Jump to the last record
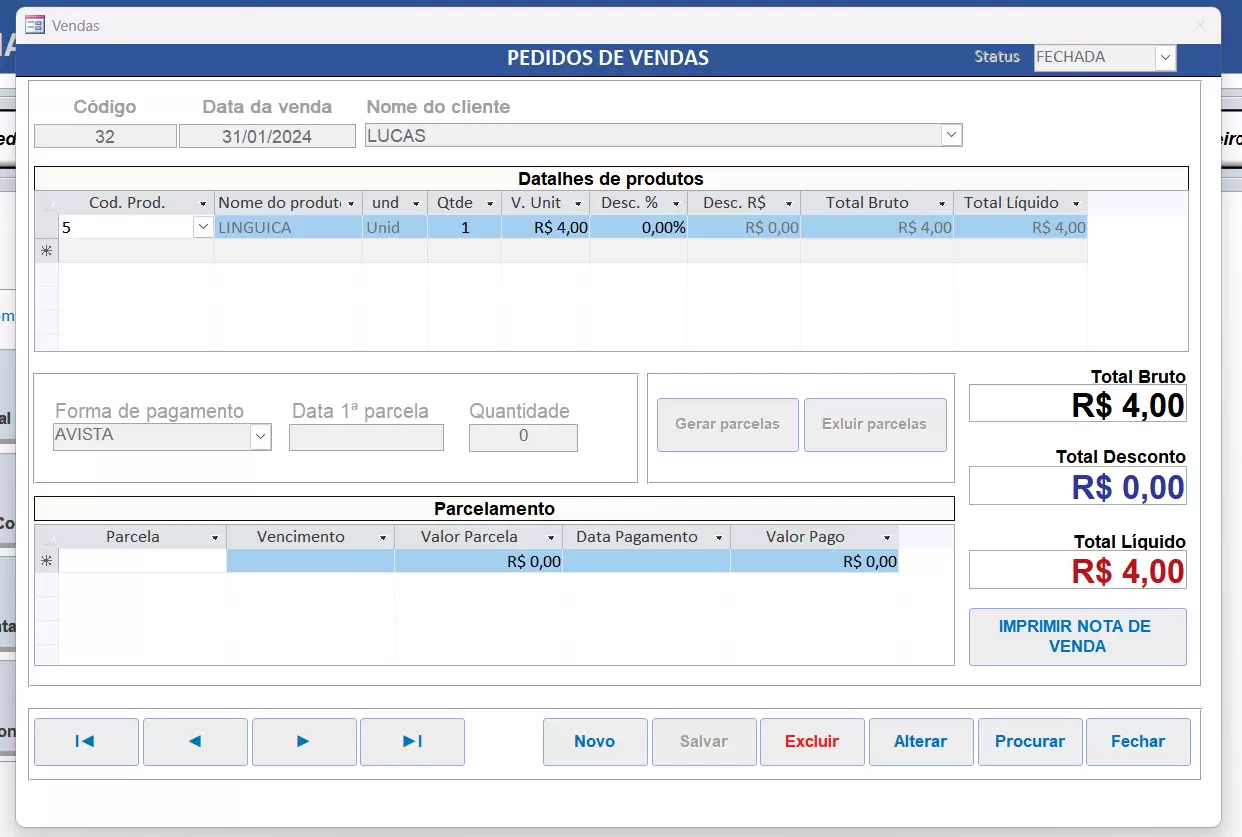The width and height of the screenshot is (1242, 837). (412, 742)
